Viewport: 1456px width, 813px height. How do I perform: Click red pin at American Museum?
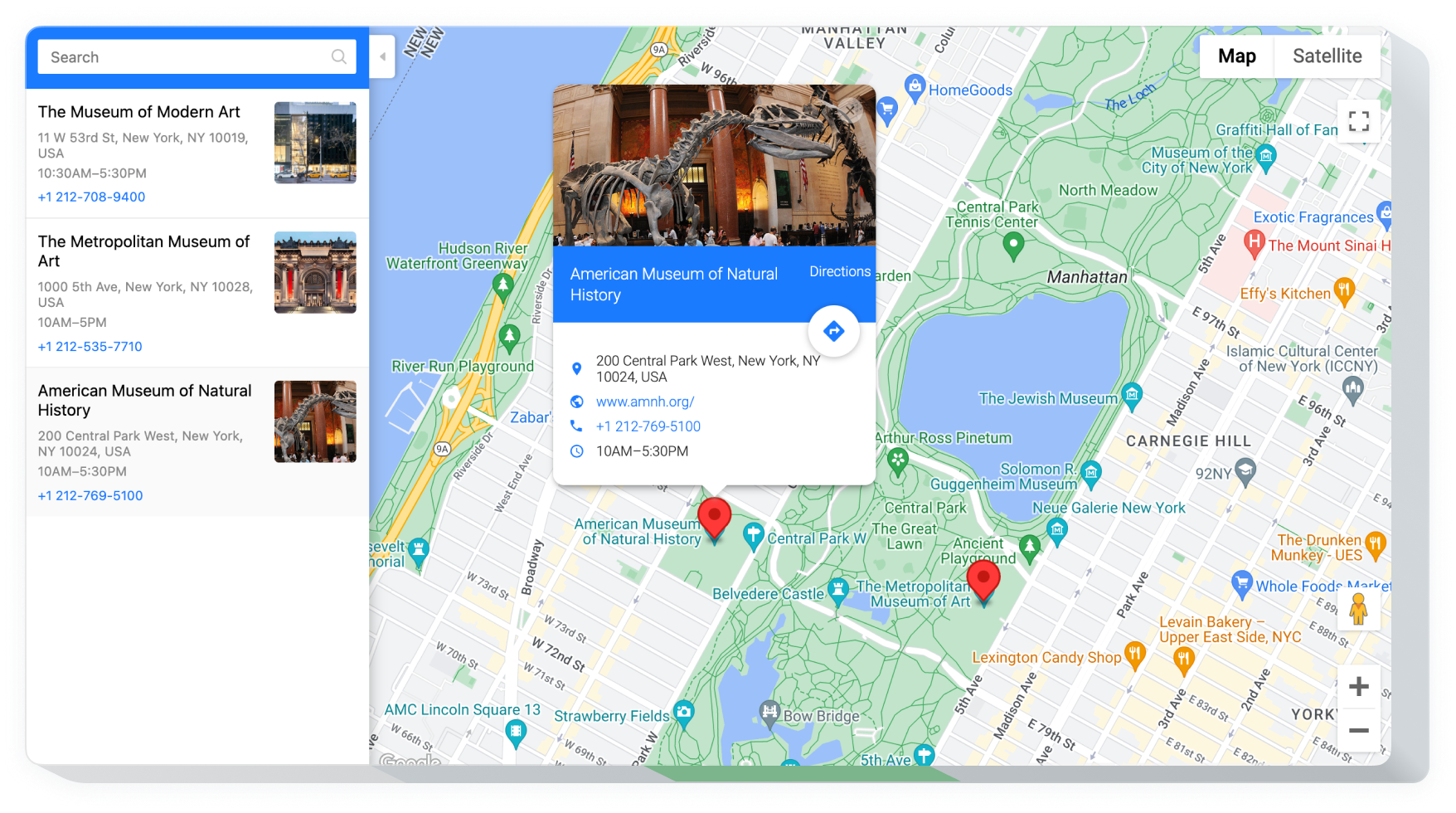714,516
